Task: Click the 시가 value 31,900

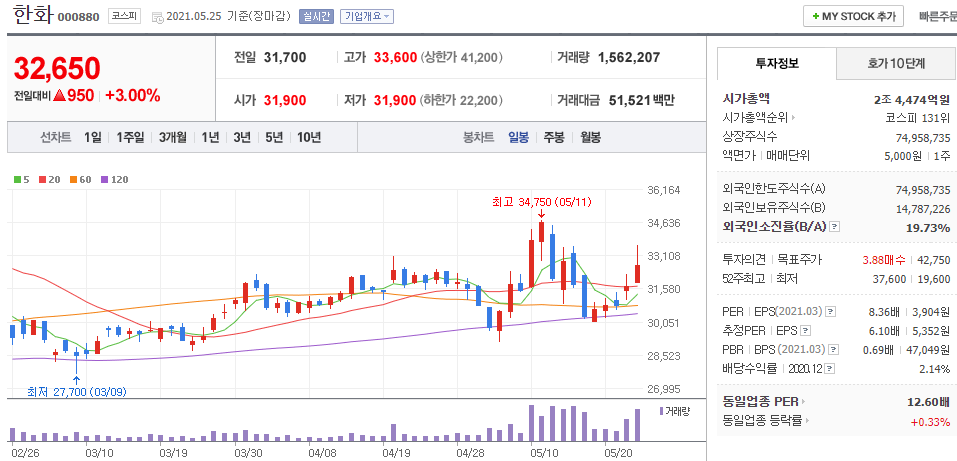Action: pyautogui.click(x=285, y=100)
